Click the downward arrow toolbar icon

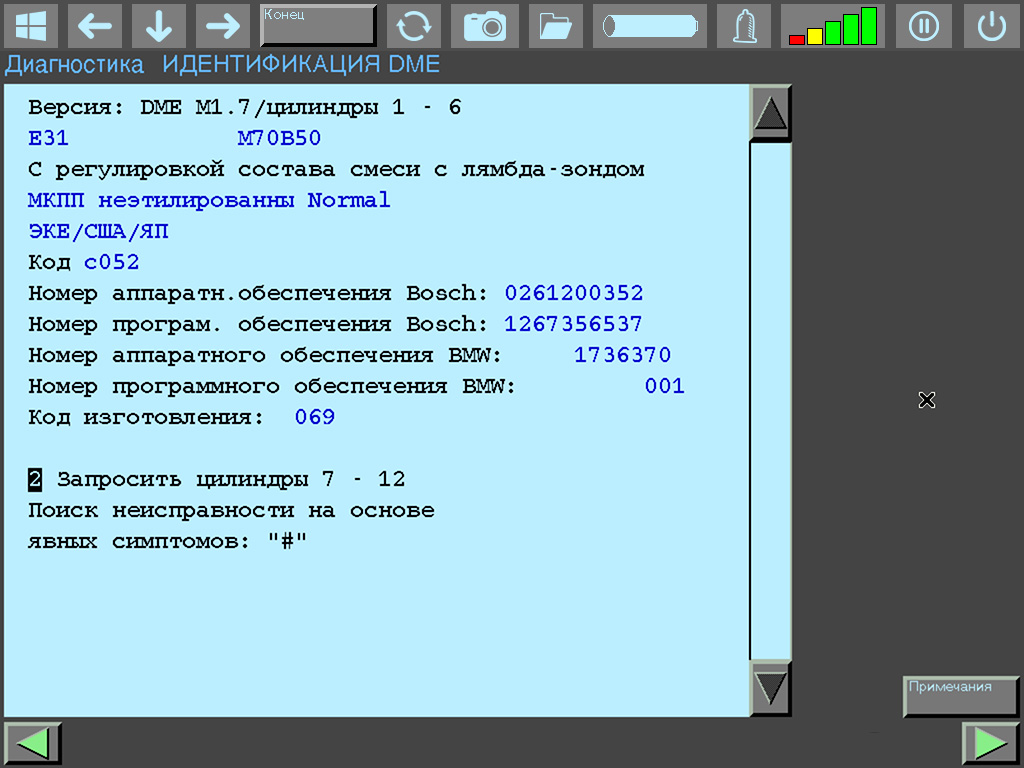pos(158,26)
